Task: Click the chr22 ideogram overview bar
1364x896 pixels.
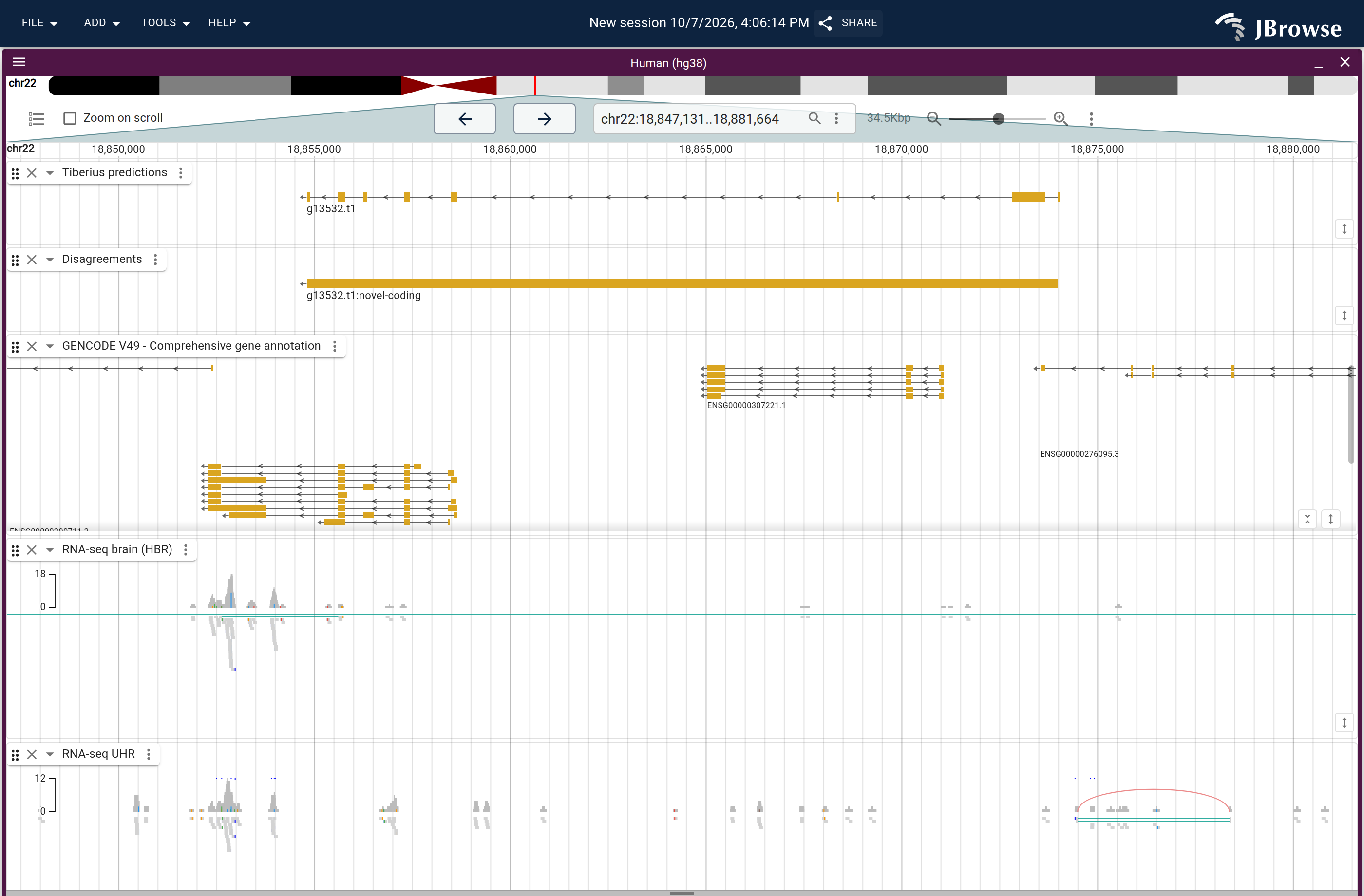Action: (702, 85)
